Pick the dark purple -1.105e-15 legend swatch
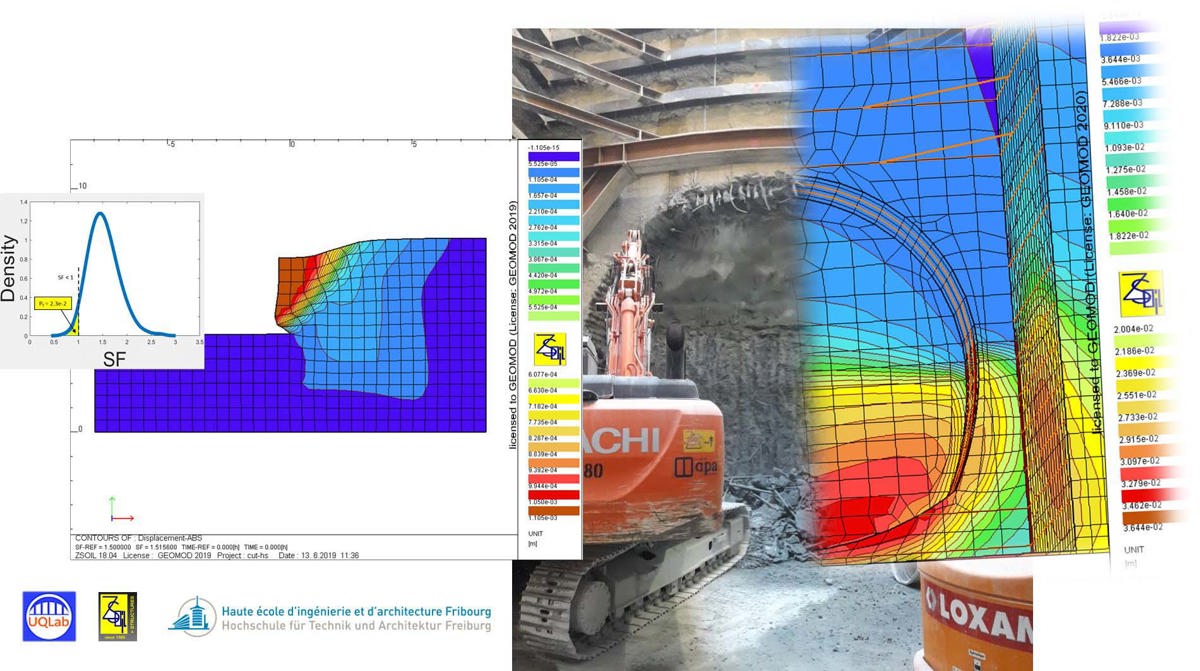 pyautogui.click(x=550, y=156)
